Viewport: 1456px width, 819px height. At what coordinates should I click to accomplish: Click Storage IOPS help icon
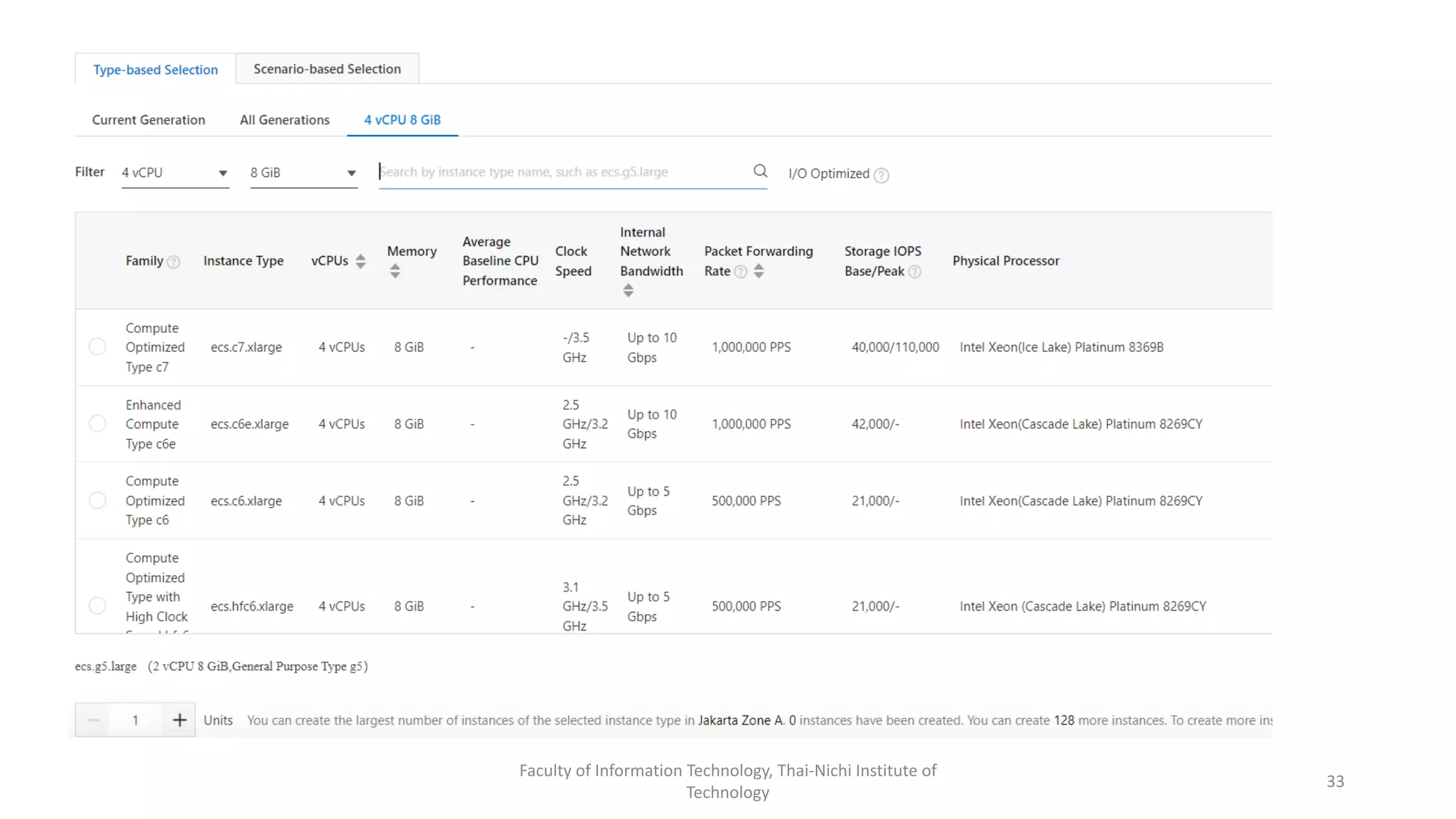(x=915, y=272)
